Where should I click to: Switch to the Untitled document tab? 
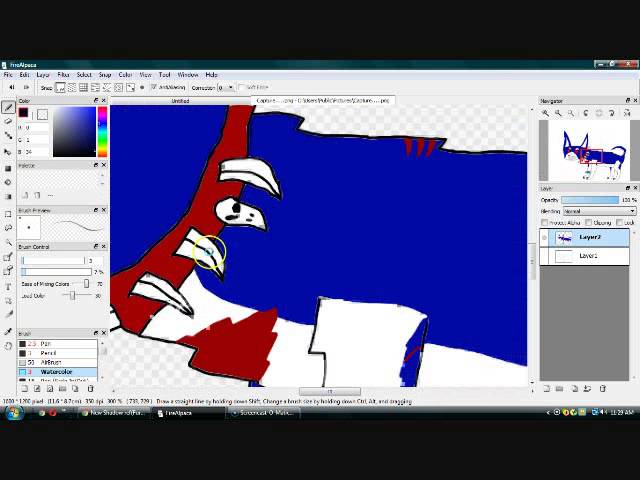point(180,101)
